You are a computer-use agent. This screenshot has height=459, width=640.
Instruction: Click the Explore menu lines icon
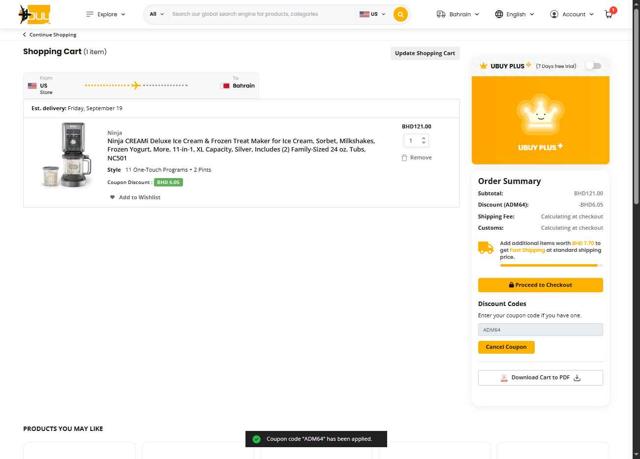click(x=90, y=14)
